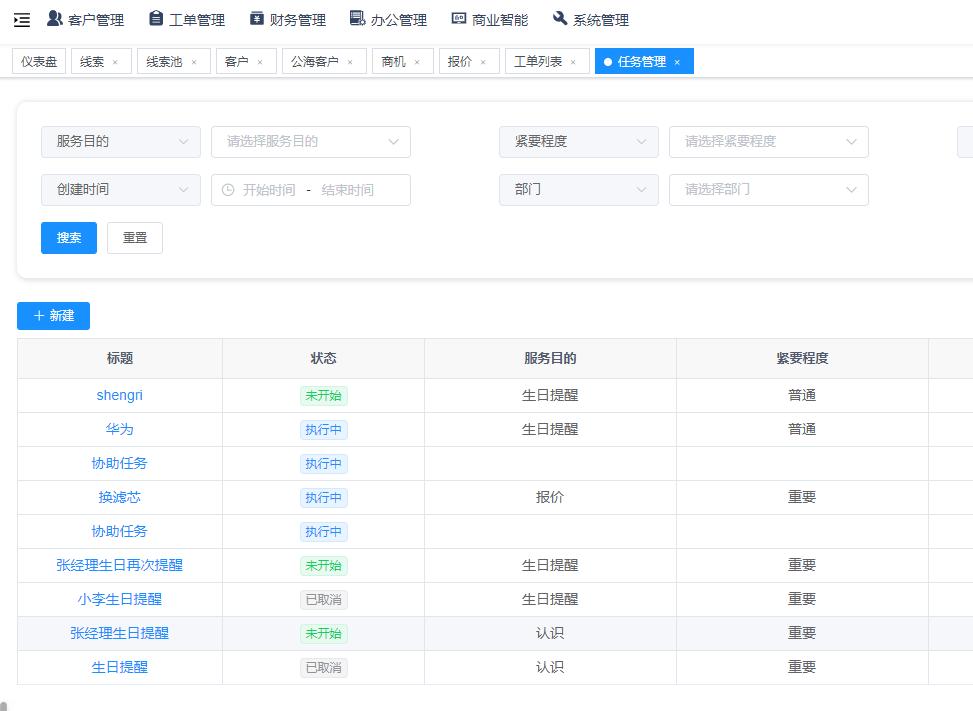Click the clock icon in the start time field

(x=226, y=190)
